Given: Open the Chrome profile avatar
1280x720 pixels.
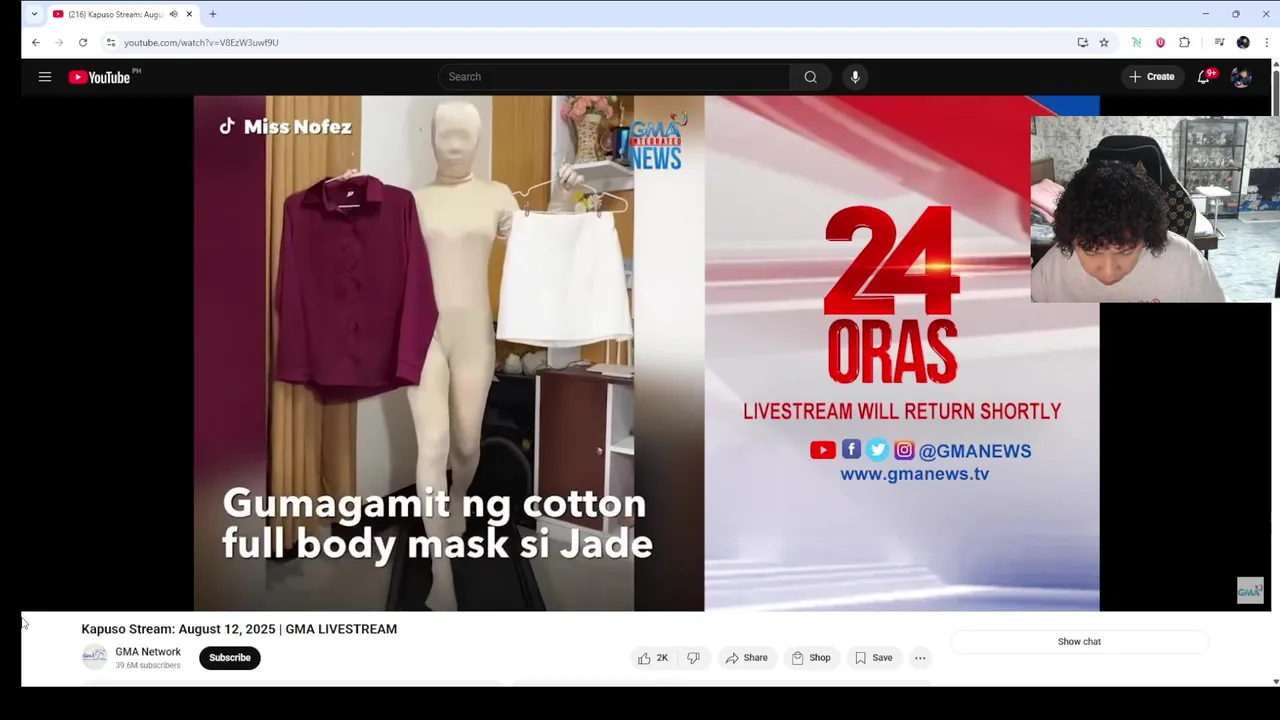Looking at the screenshot, I should [1243, 42].
